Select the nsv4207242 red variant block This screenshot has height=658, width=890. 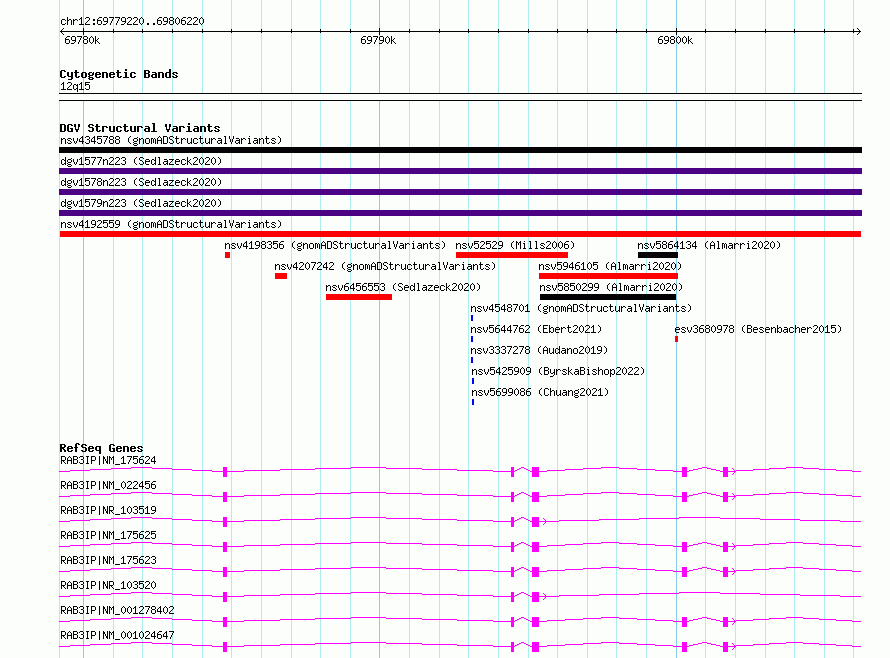point(280,276)
